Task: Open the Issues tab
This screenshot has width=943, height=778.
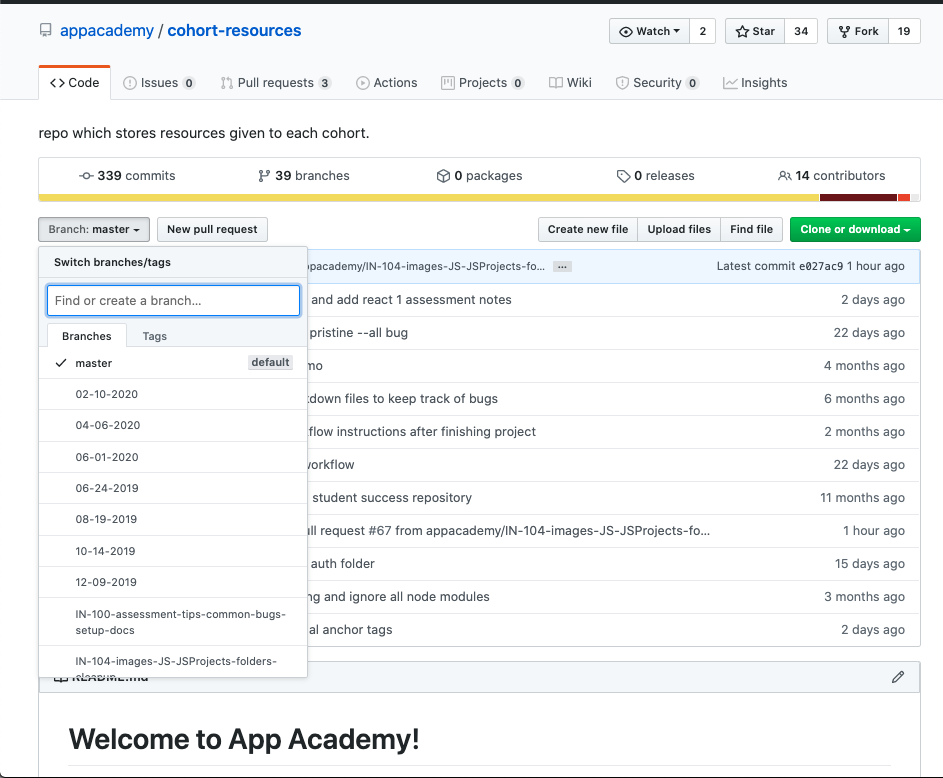Action: click(x=159, y=83)
